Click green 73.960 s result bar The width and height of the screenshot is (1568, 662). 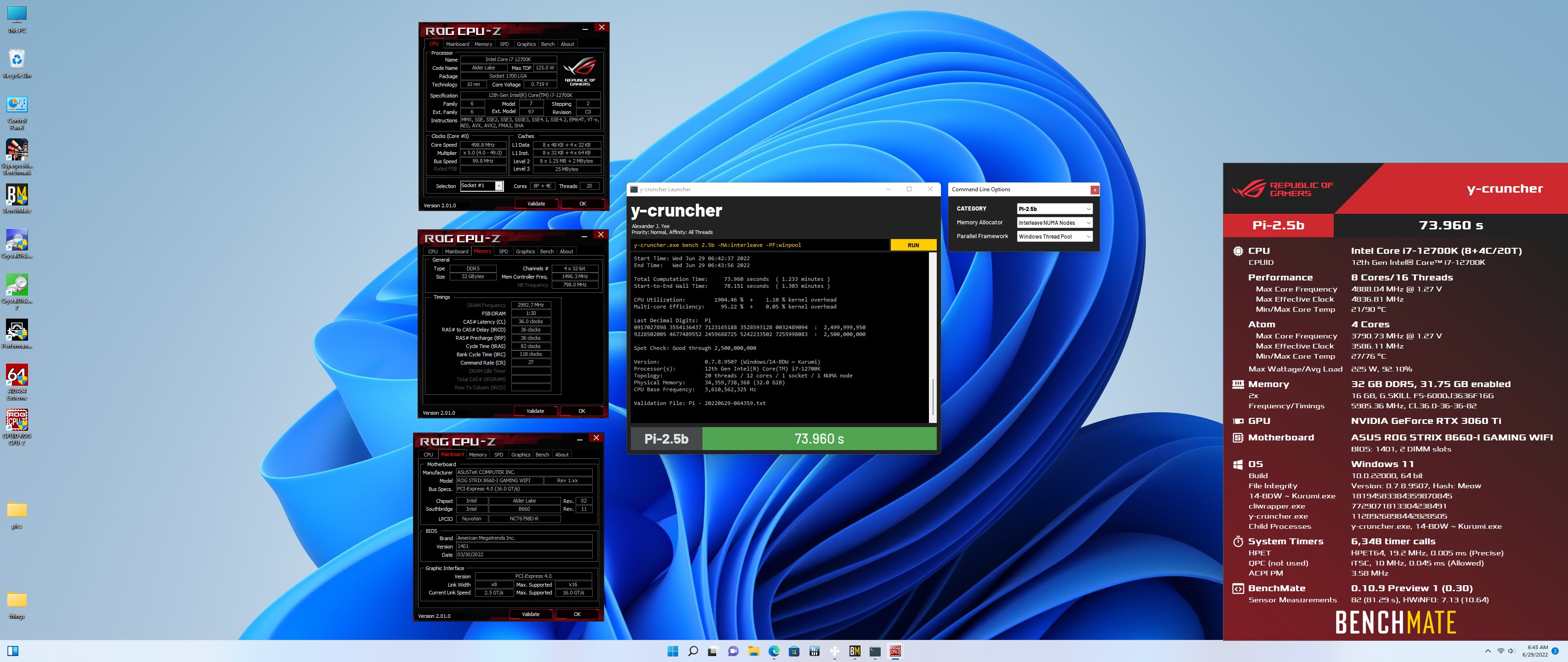point(819,439)
